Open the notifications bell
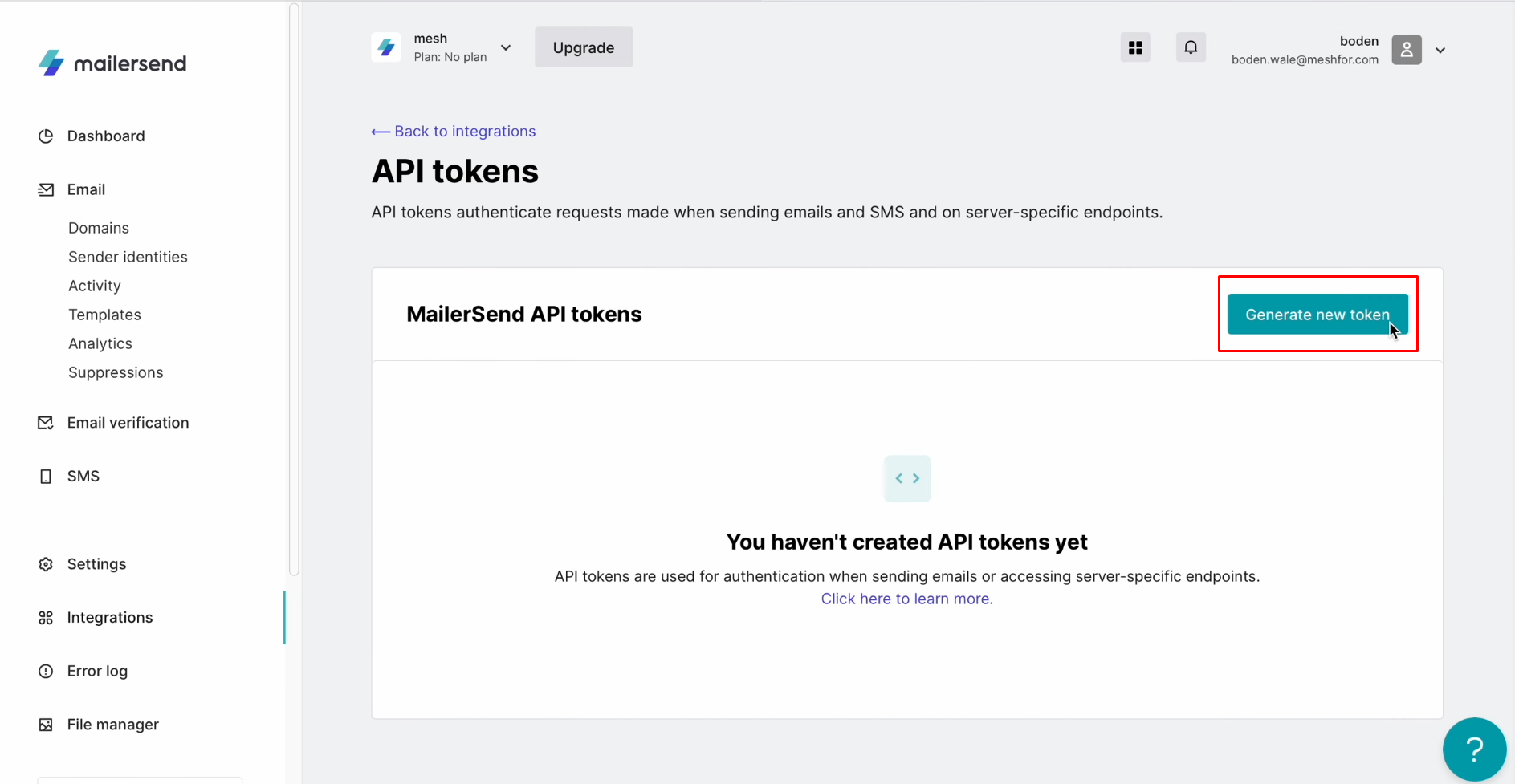The width and height of the screenshot is (1515, 784). (1191, 47)
